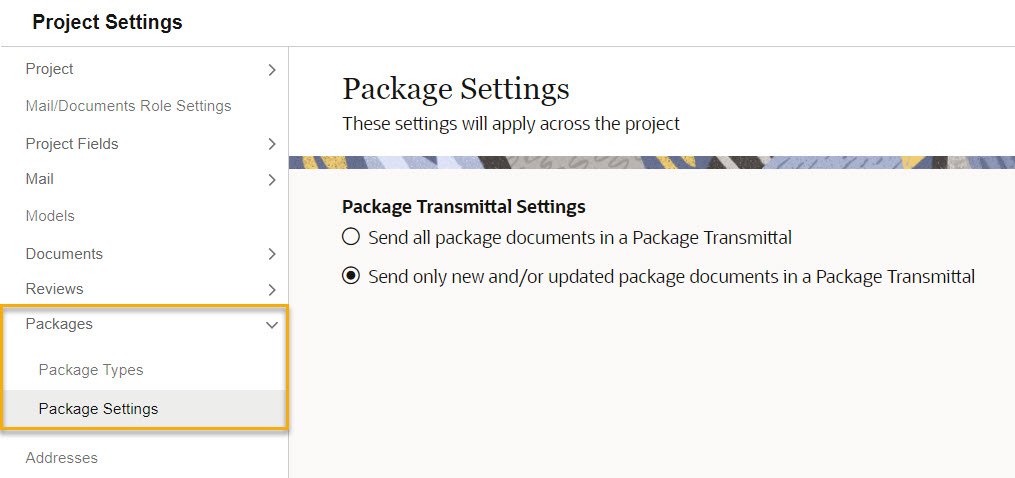Open Package Settings submenu item

98,409
